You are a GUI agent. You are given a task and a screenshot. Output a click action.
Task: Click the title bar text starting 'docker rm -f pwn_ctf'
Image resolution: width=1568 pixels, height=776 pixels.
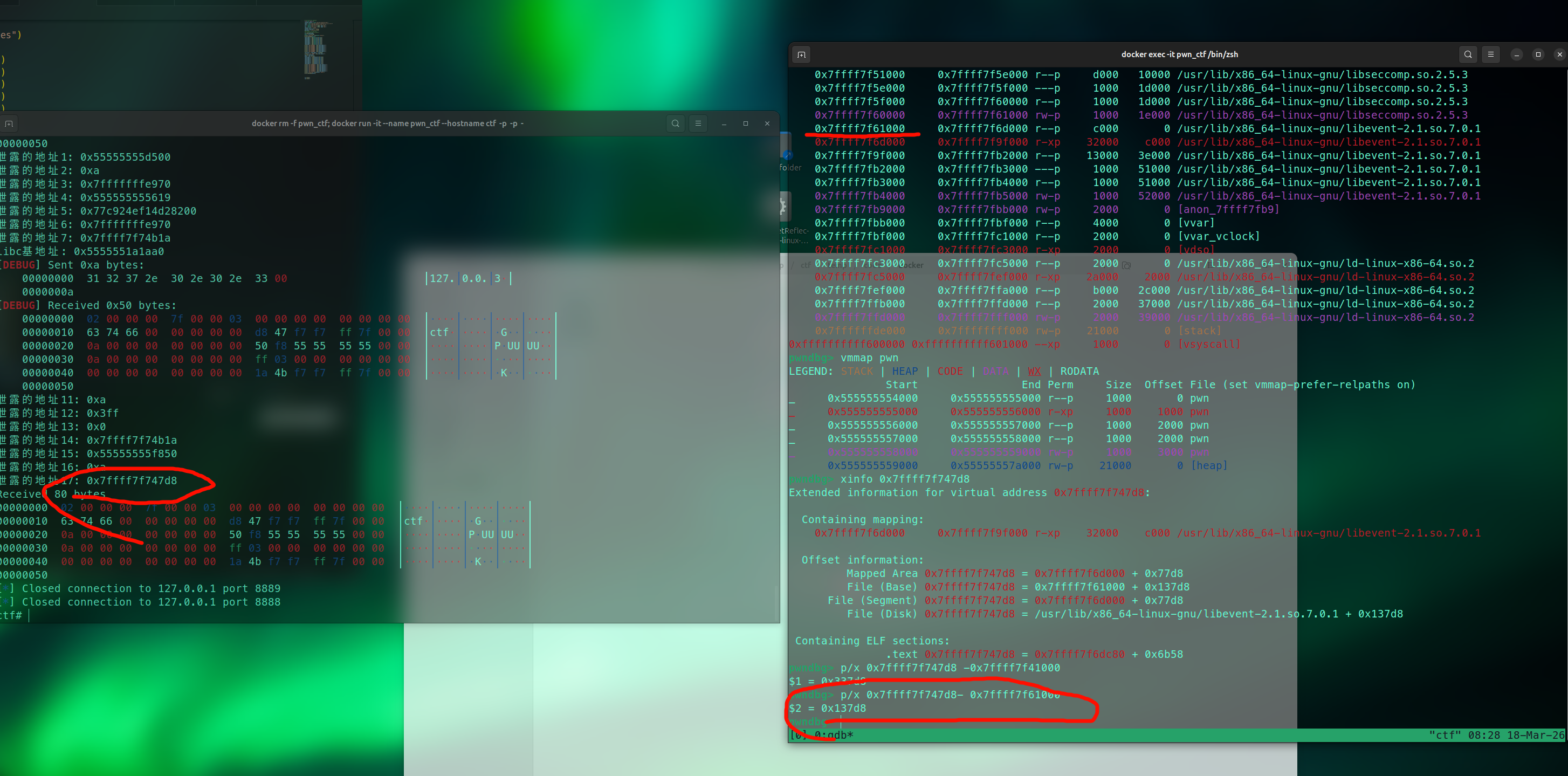click(x=388, y=123)
